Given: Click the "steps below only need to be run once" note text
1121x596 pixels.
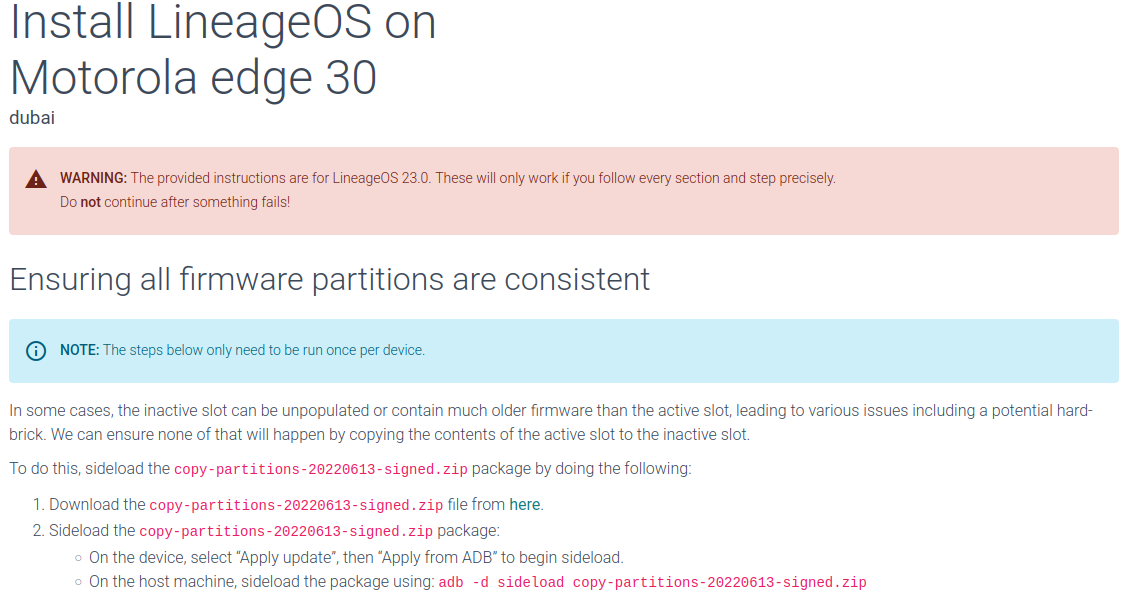Looking at the screenshot, I should (264, 351).
